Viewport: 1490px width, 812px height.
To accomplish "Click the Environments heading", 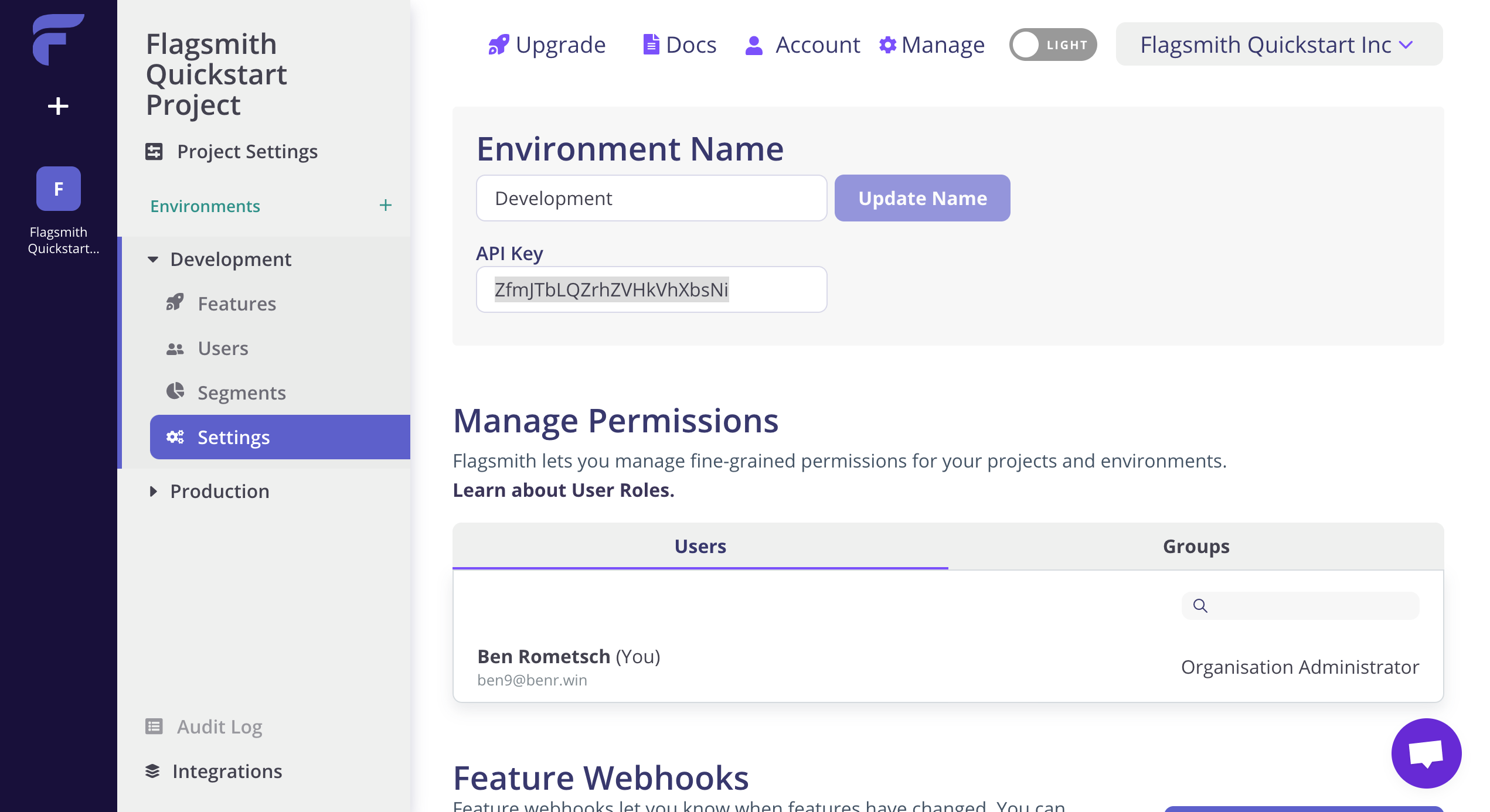I will pos(205,206).
